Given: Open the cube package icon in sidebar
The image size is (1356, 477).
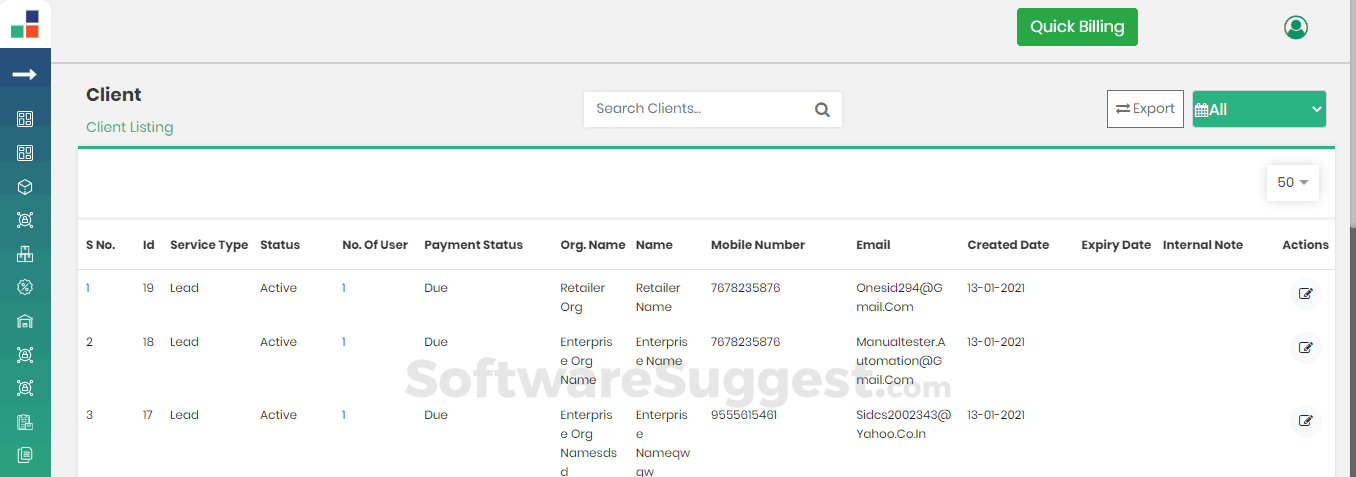Looking at the screenshot, I should coord(25,187).
